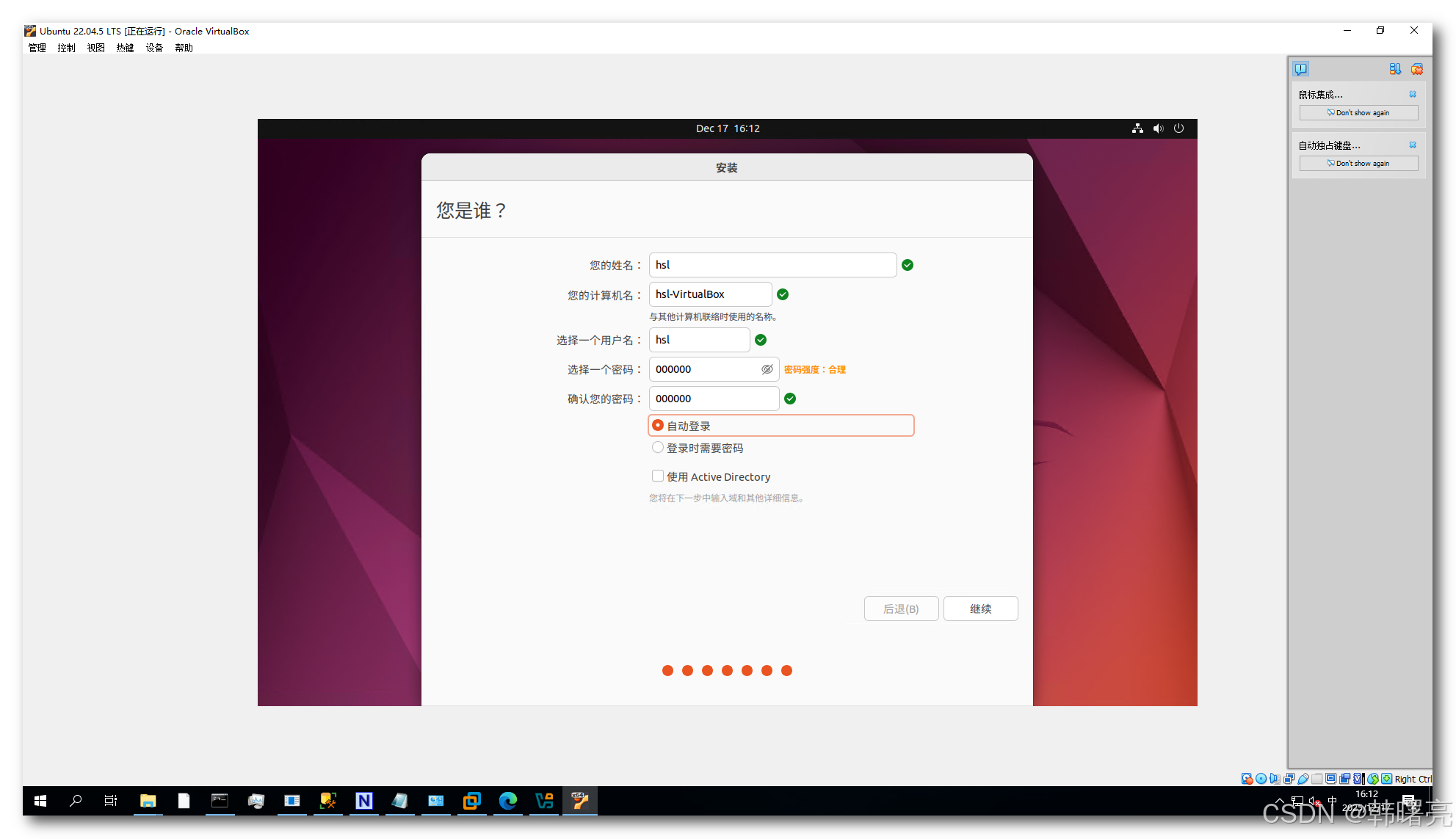Enable the 使用 Active Directory checkbox
The width and height of the screenshot is (1456, 839).
point(658,476)
